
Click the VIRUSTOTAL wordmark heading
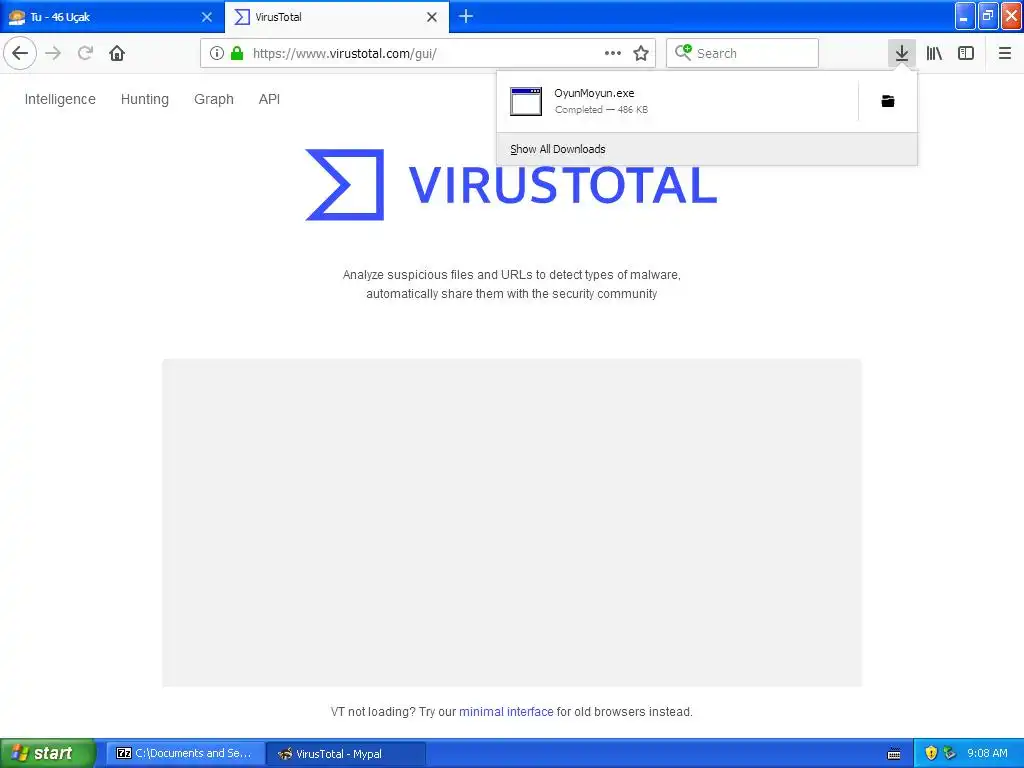[563, 185]
